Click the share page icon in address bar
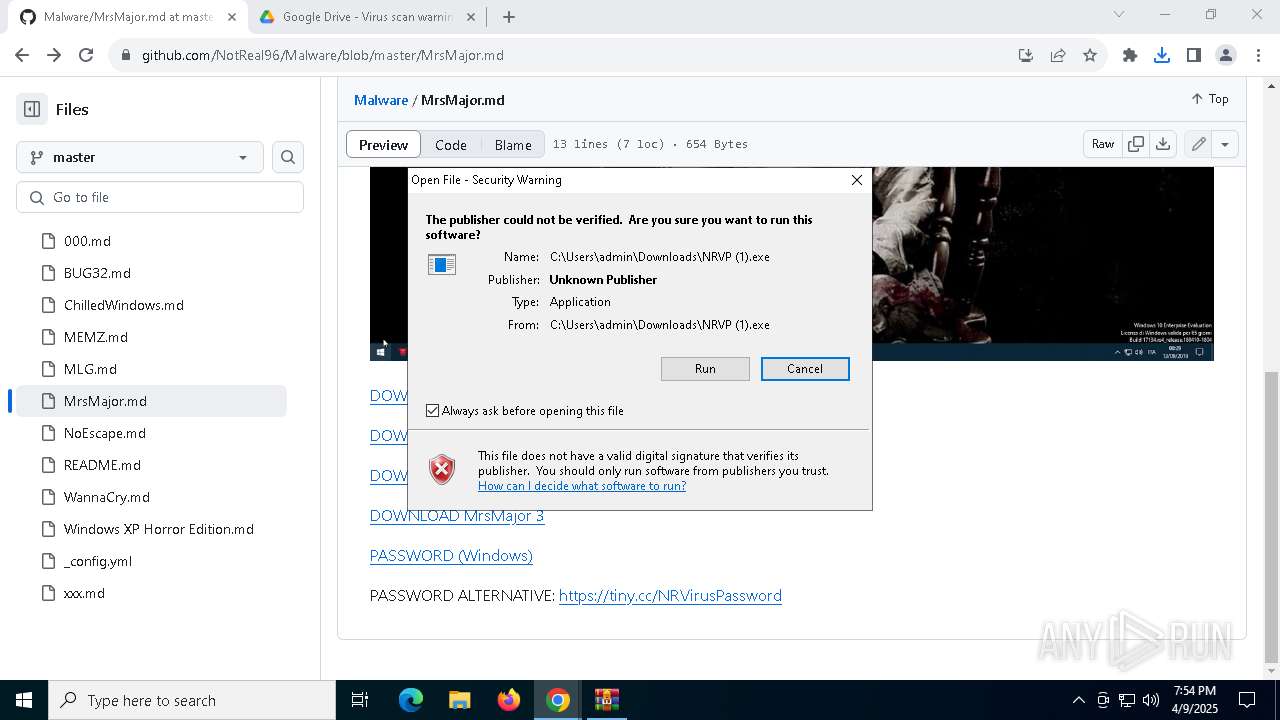This screenshot has width=1280, height=720. tap(1058, 56)
